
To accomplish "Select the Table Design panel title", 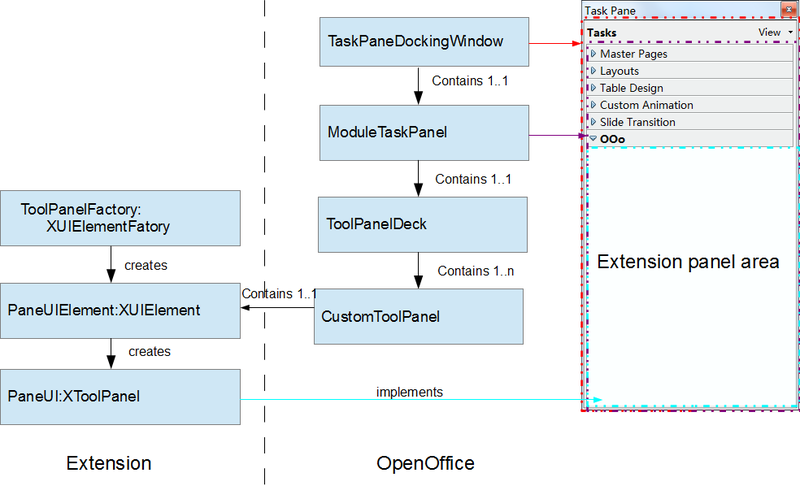I will pyautogui.click(x=632, y=88).
